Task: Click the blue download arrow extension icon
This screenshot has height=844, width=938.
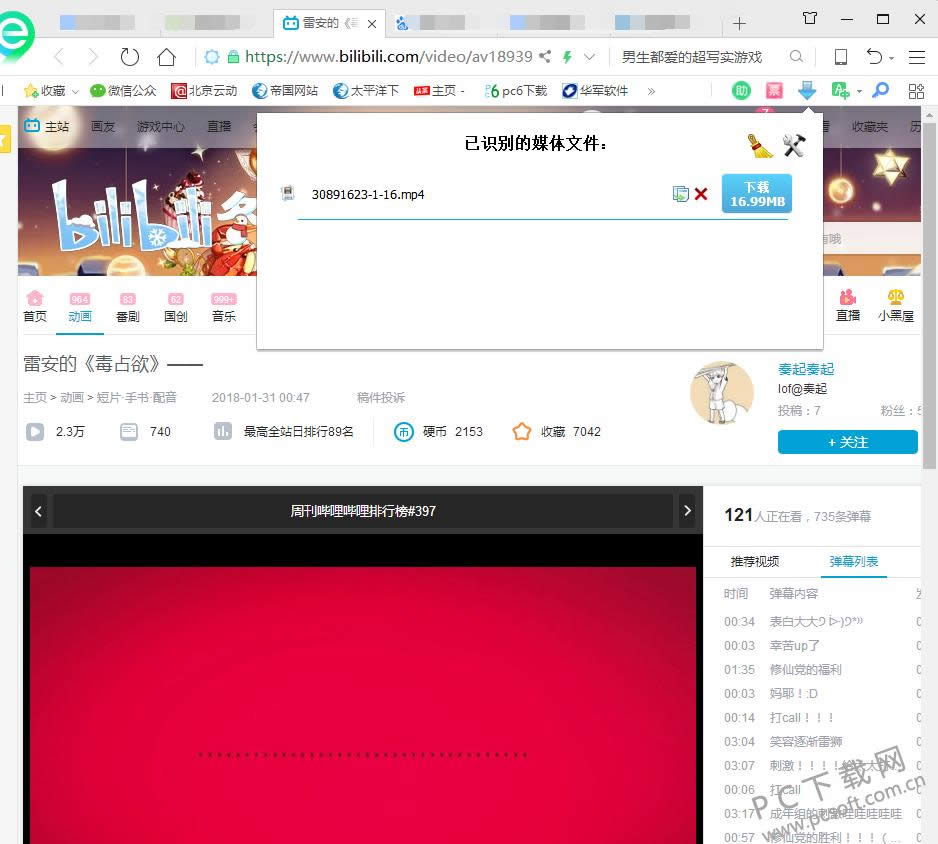Action: 807,91
